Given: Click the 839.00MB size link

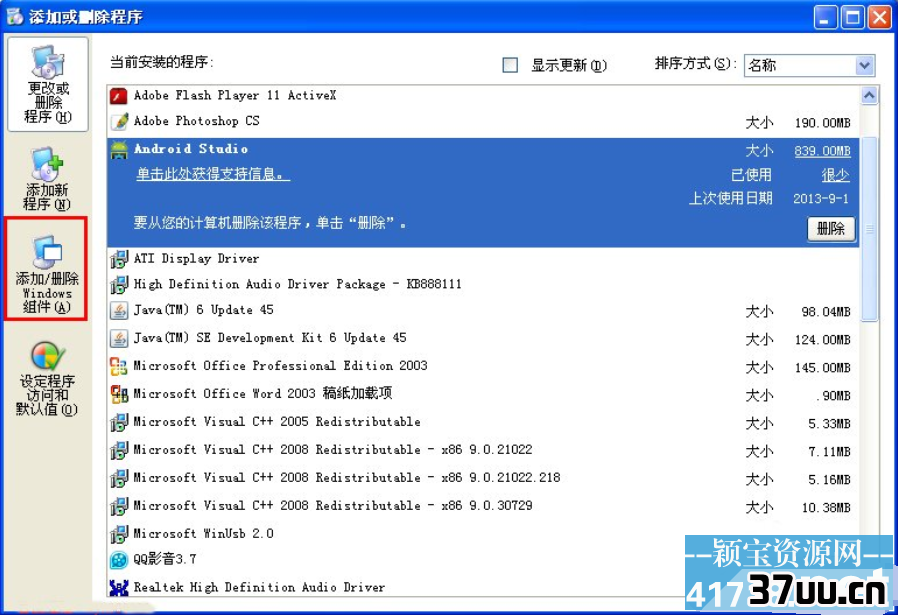Looking at the screenshot, I should (x=822, y=151).
